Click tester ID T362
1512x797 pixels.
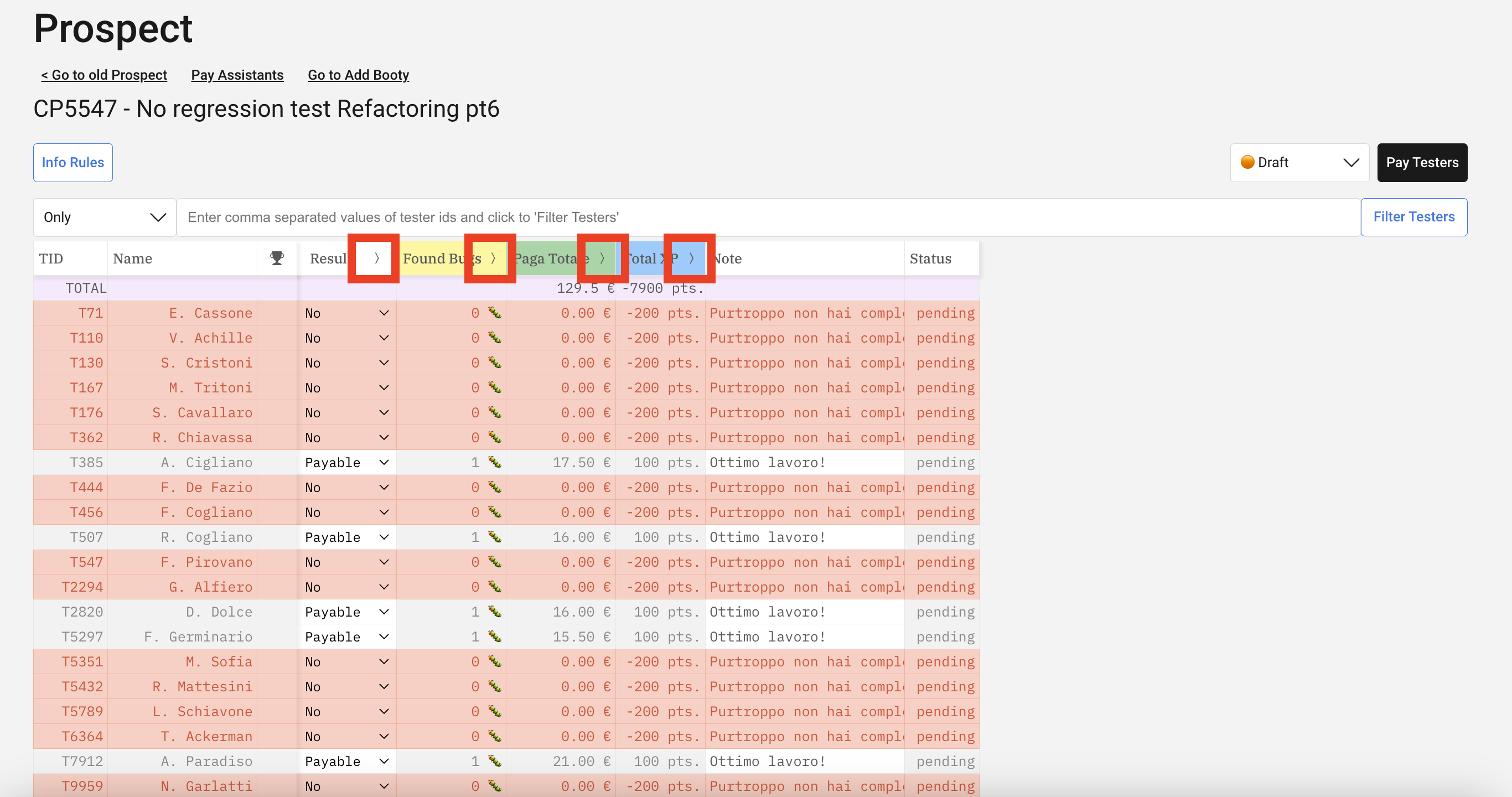click(x=86, y=437)
